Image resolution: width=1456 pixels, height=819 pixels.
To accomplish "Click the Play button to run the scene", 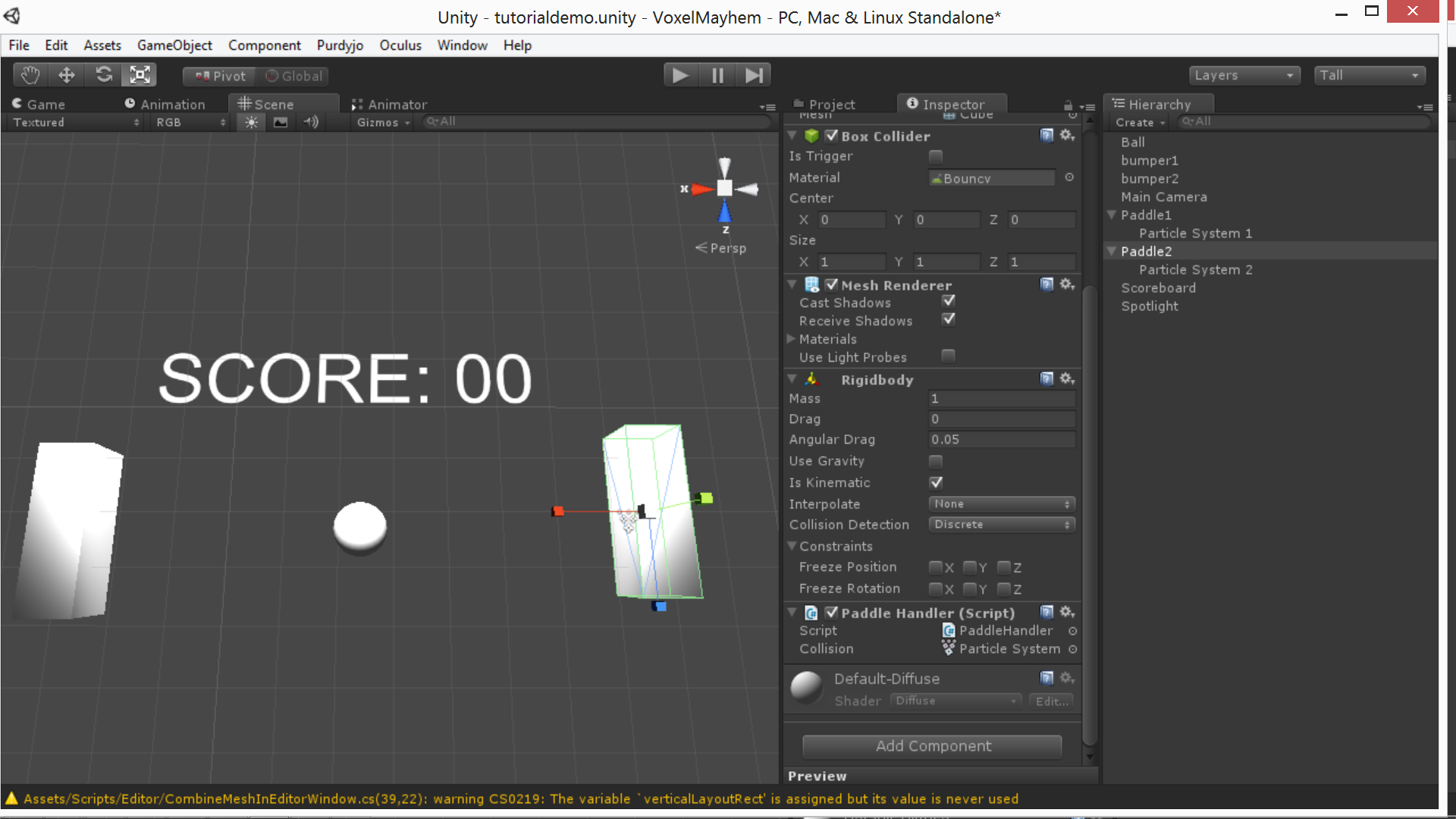I will (680, 75).
